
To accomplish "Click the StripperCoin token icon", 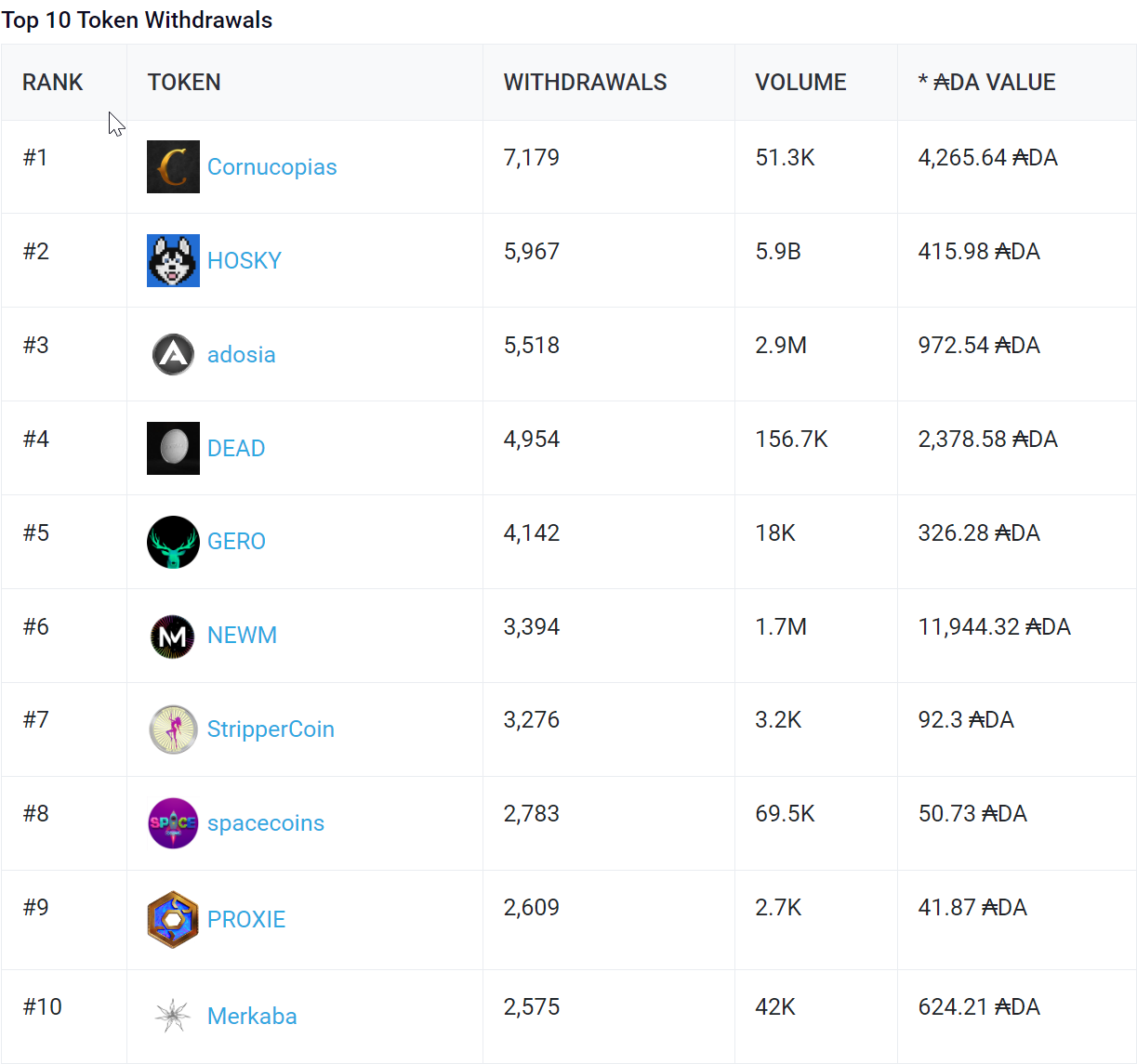I will coord(173,729).
